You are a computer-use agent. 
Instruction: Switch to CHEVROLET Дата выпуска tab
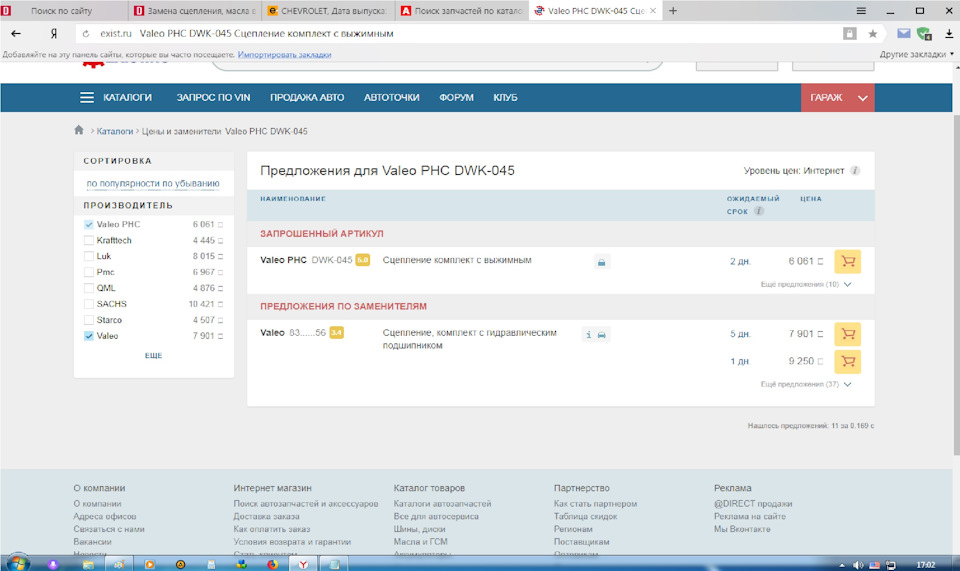(x=328, y=11)
